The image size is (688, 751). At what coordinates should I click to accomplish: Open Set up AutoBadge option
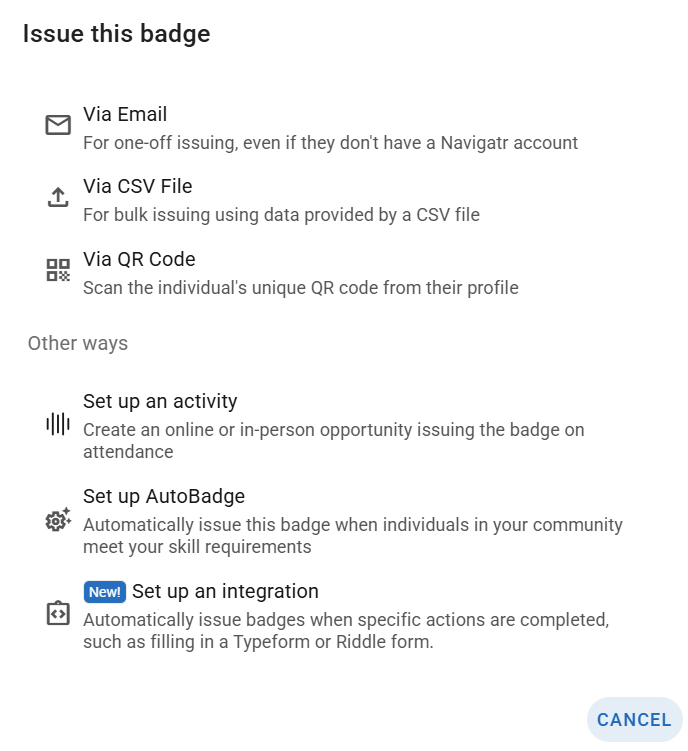(164, 496)
